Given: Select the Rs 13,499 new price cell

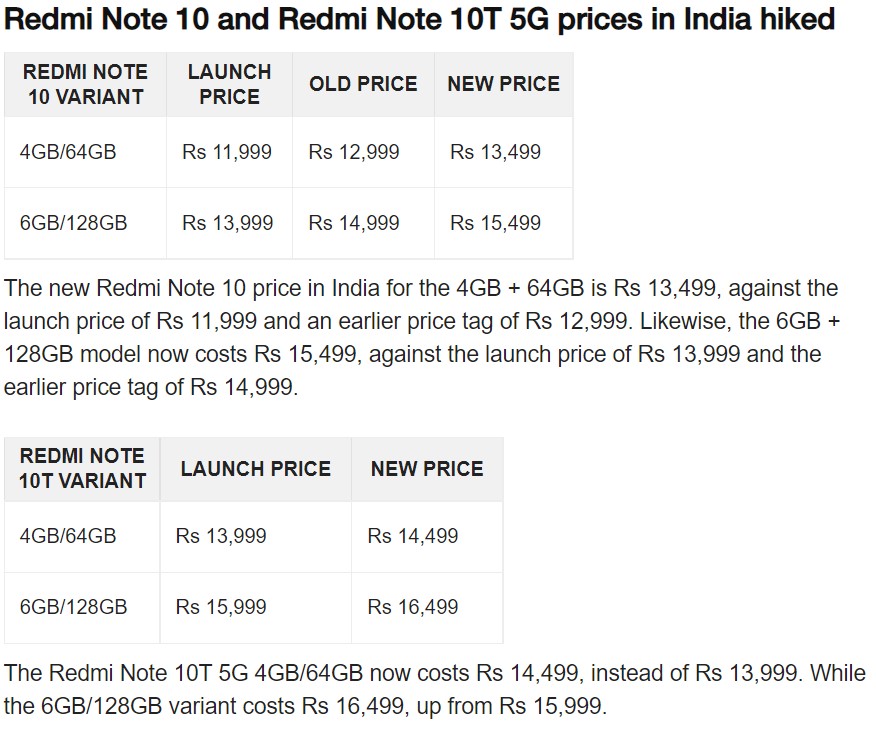Looking at the screenshot, I should 503,152.
